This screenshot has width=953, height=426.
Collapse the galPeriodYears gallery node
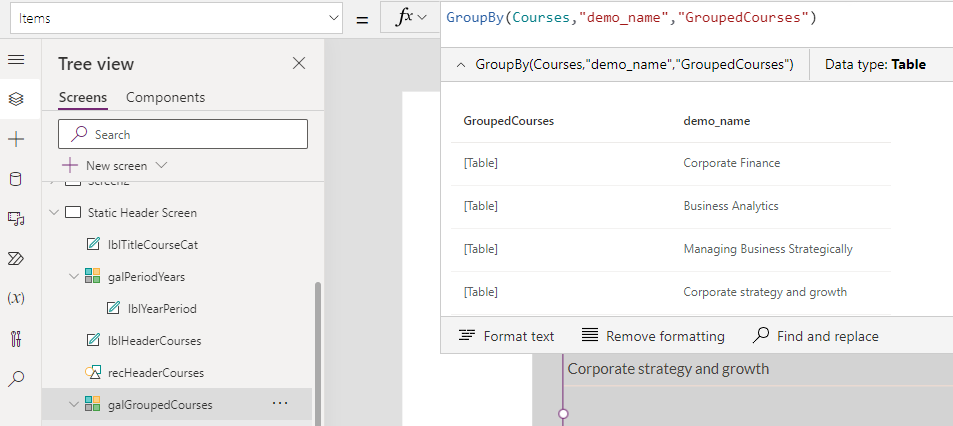[74, 277]
